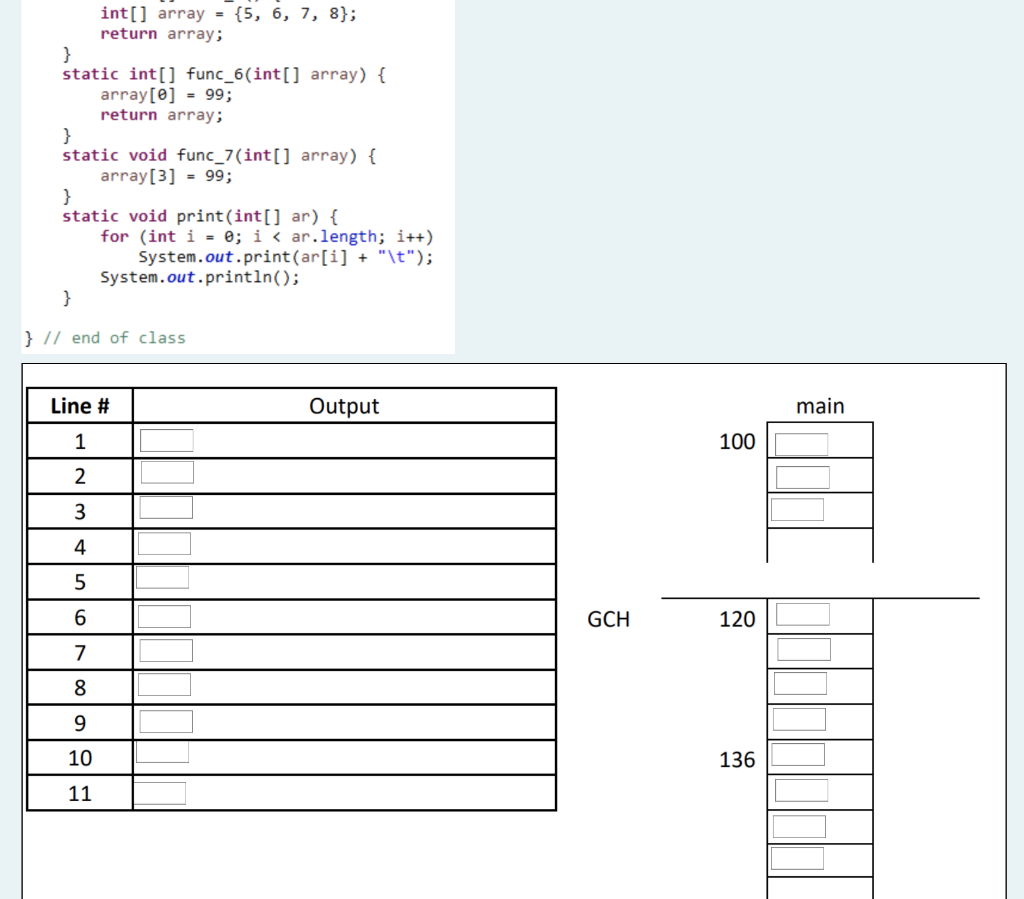Click the third main stack input box
Viewport: 1024px width, 899px height.
pos(797,510)
